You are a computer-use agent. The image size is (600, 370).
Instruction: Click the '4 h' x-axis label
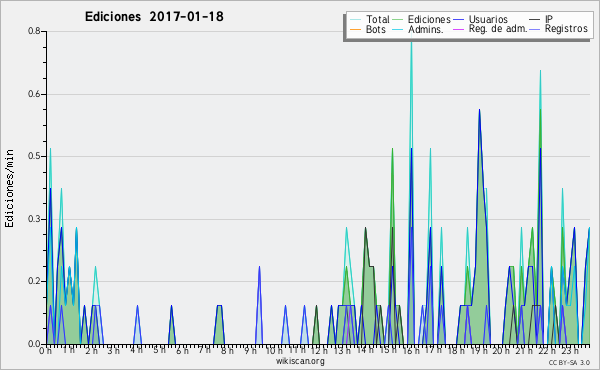click(136, 350)
